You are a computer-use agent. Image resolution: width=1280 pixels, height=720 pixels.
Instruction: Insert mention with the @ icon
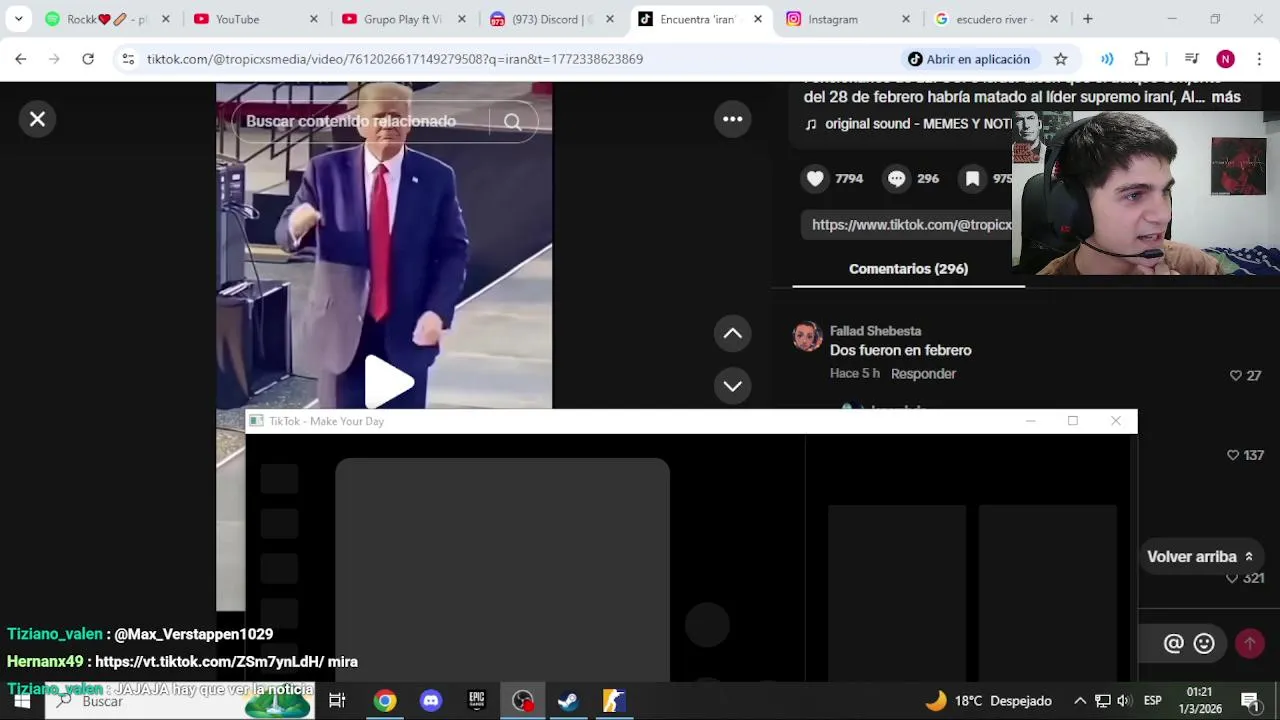[x=1174, y=644]
